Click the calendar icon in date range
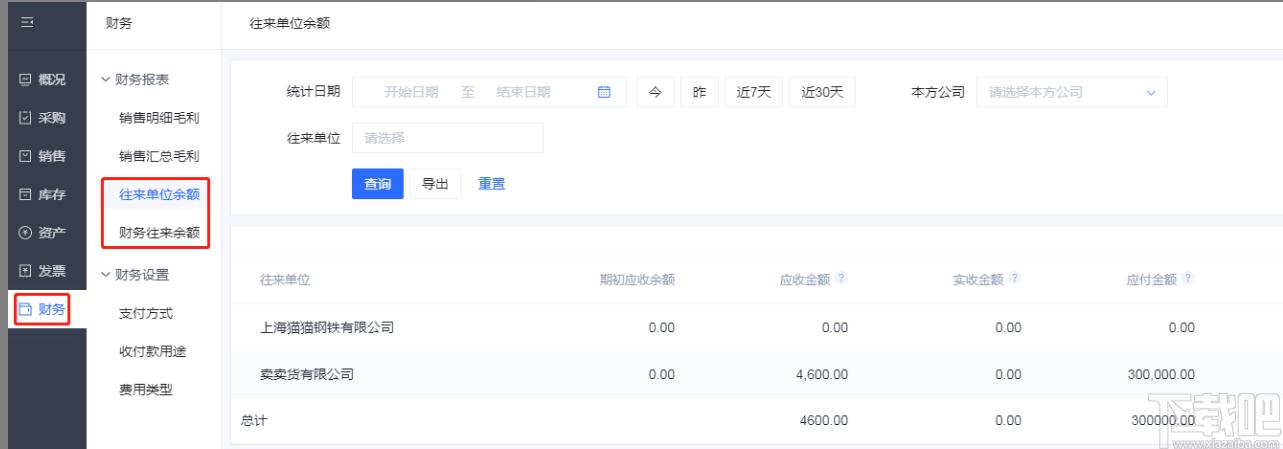 tap(604, 92)
